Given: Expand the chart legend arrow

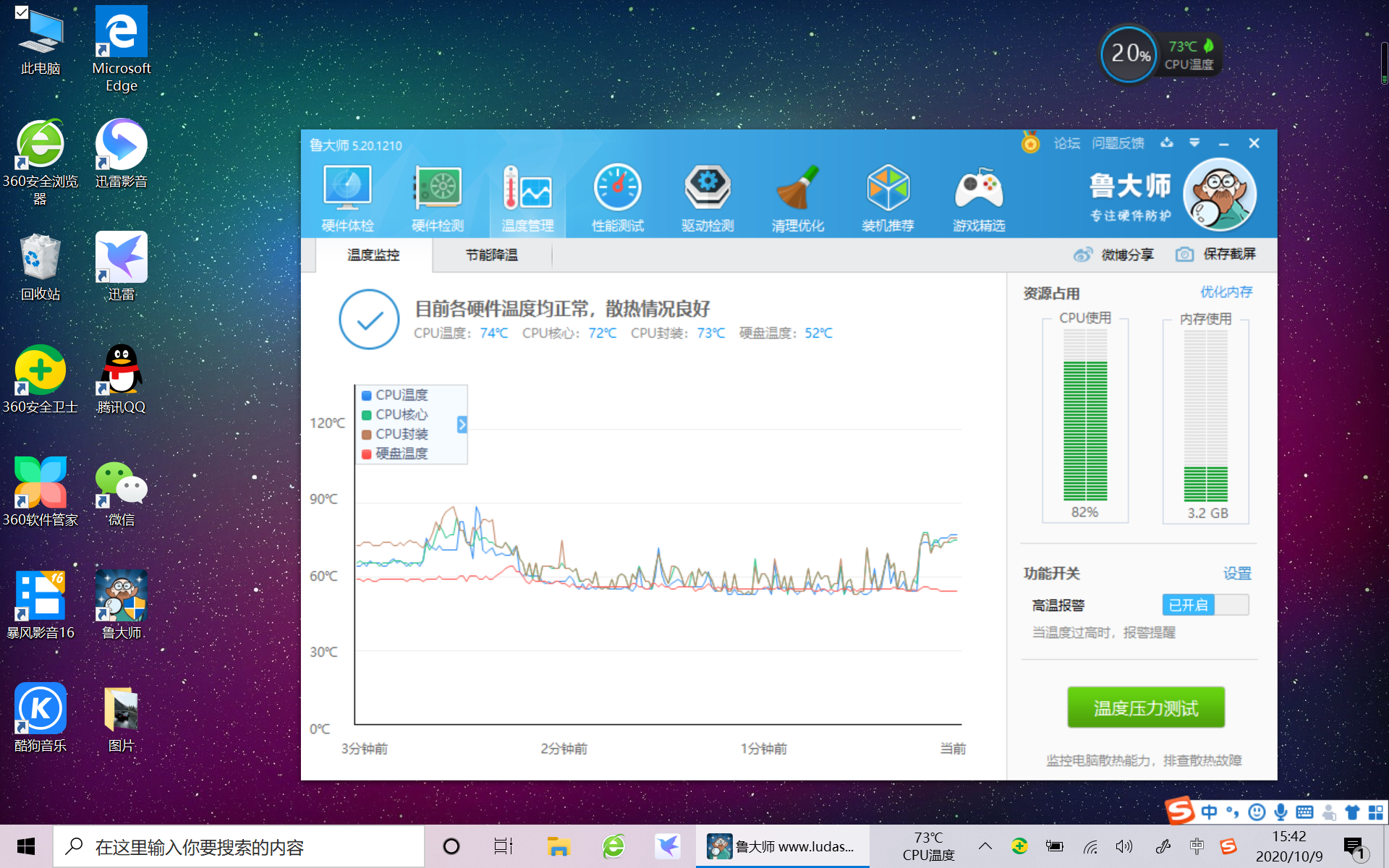Looking at the screenshot, I should pyautogui.click(x=462, y=425).
